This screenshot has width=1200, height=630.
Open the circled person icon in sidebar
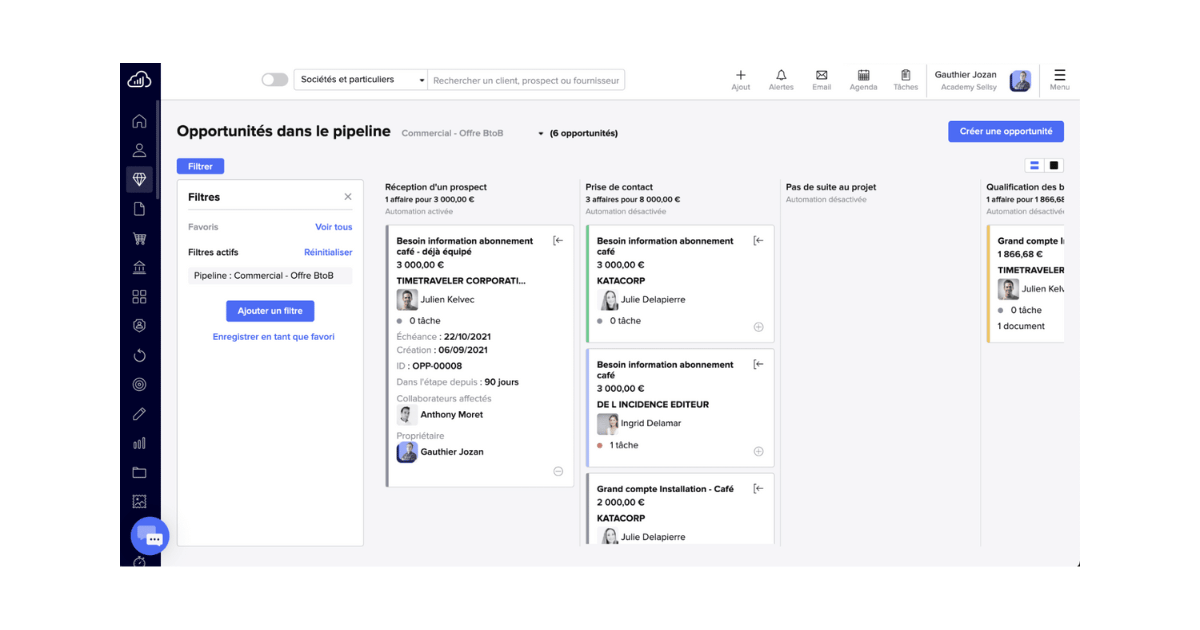tap(139, 326)
